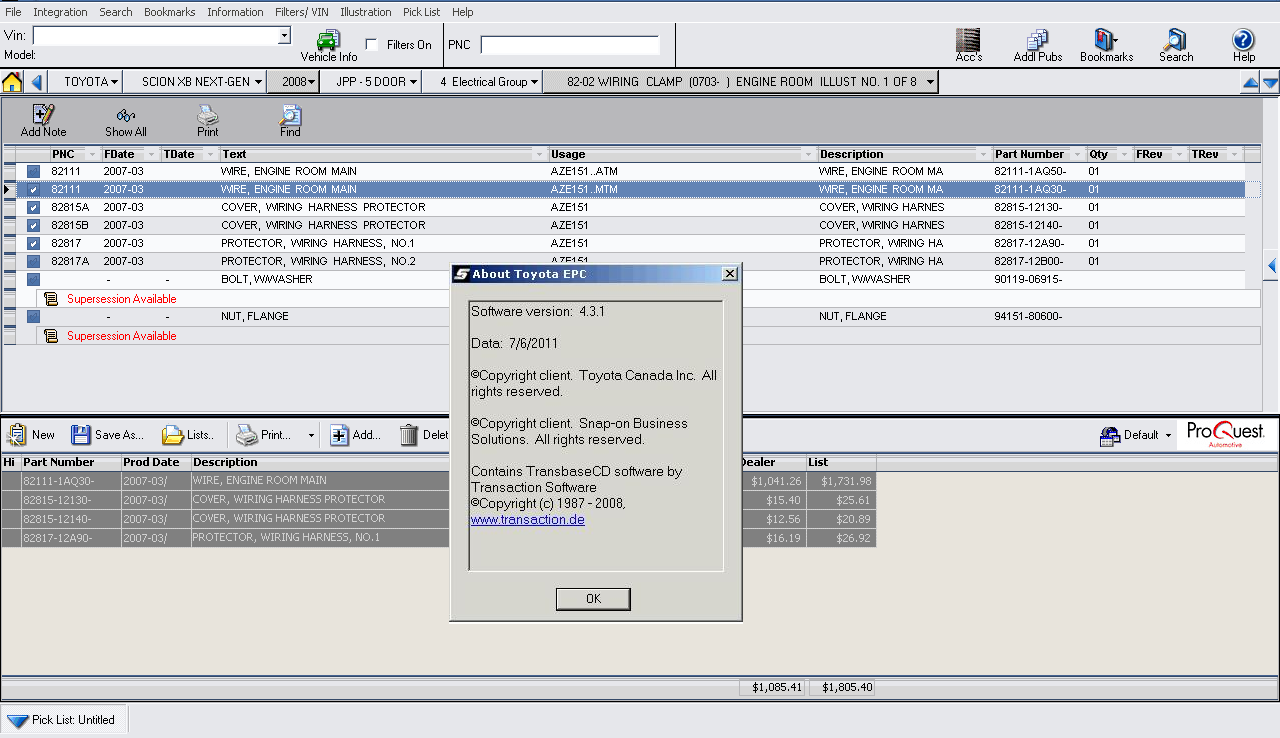Close the About Toyota EPC dialog
Screen dimensions: 1280x738
point(730,274)
